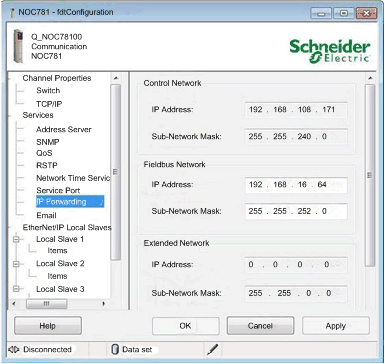Open the SNMP service page

[48, 142]
